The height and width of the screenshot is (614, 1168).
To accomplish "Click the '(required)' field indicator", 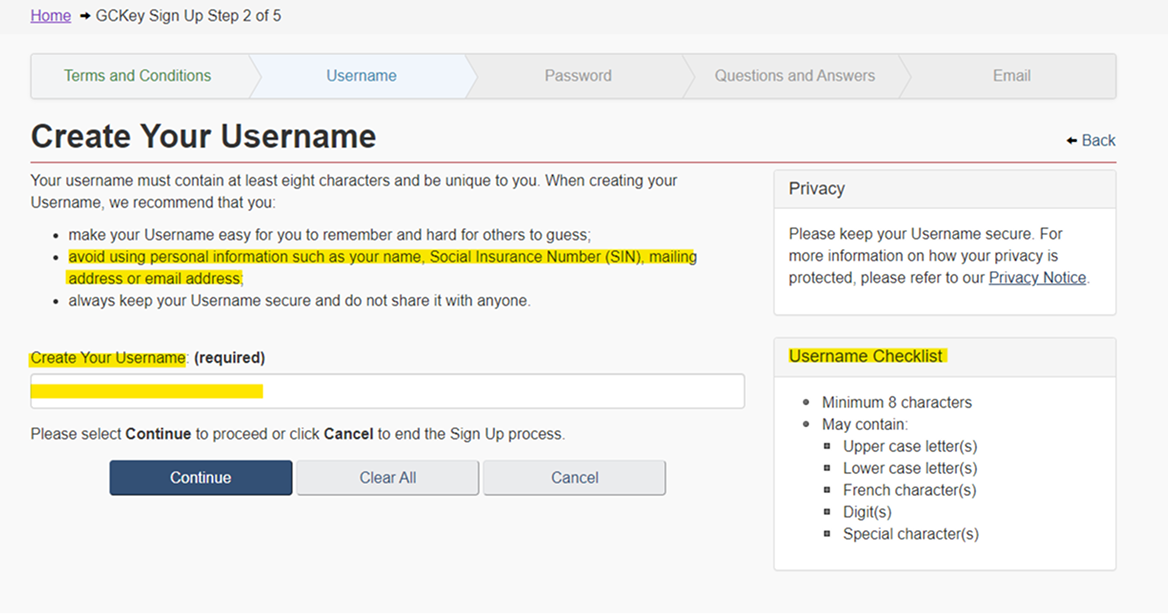I will pos(229,358).
